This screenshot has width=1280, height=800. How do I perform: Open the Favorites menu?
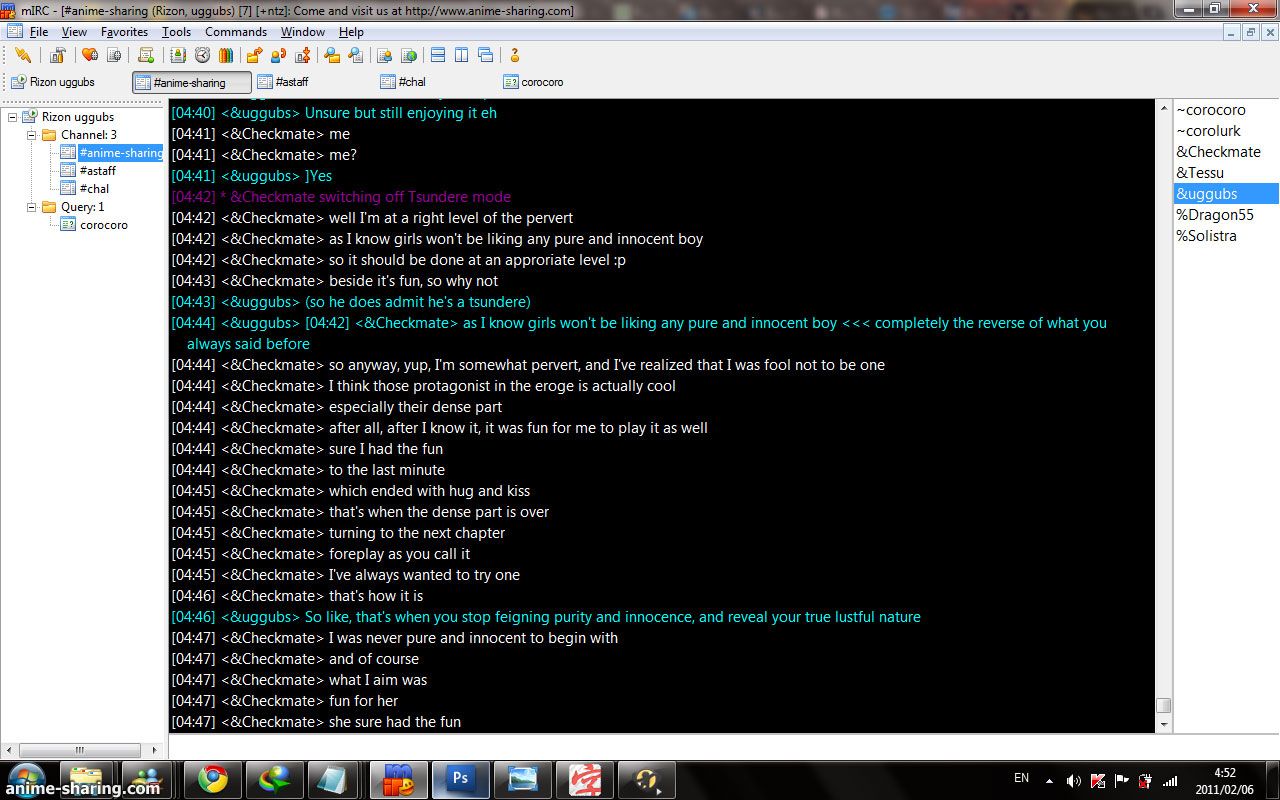(x=124, y=32)
